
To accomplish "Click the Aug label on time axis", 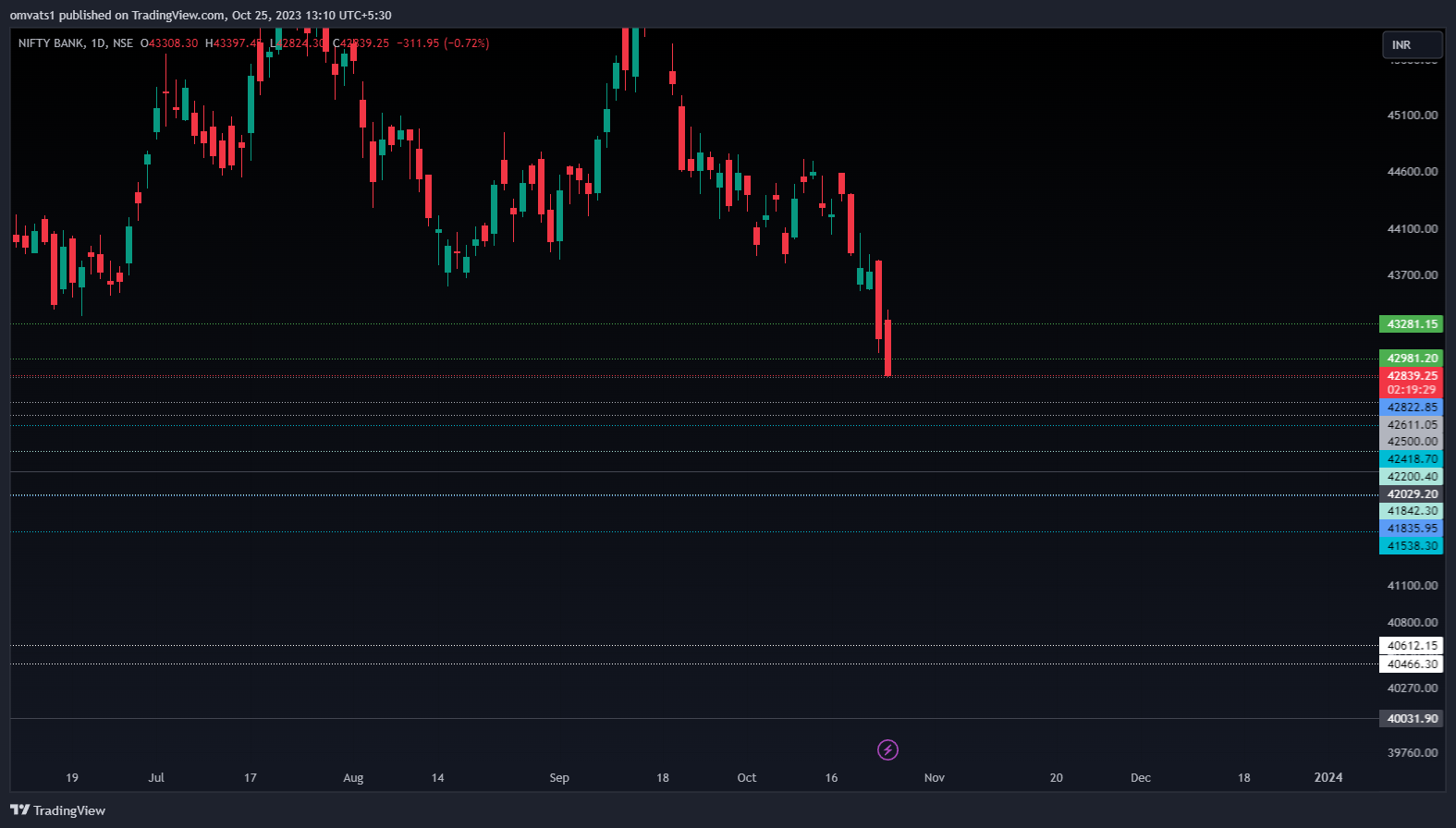I will coord(353,778).
